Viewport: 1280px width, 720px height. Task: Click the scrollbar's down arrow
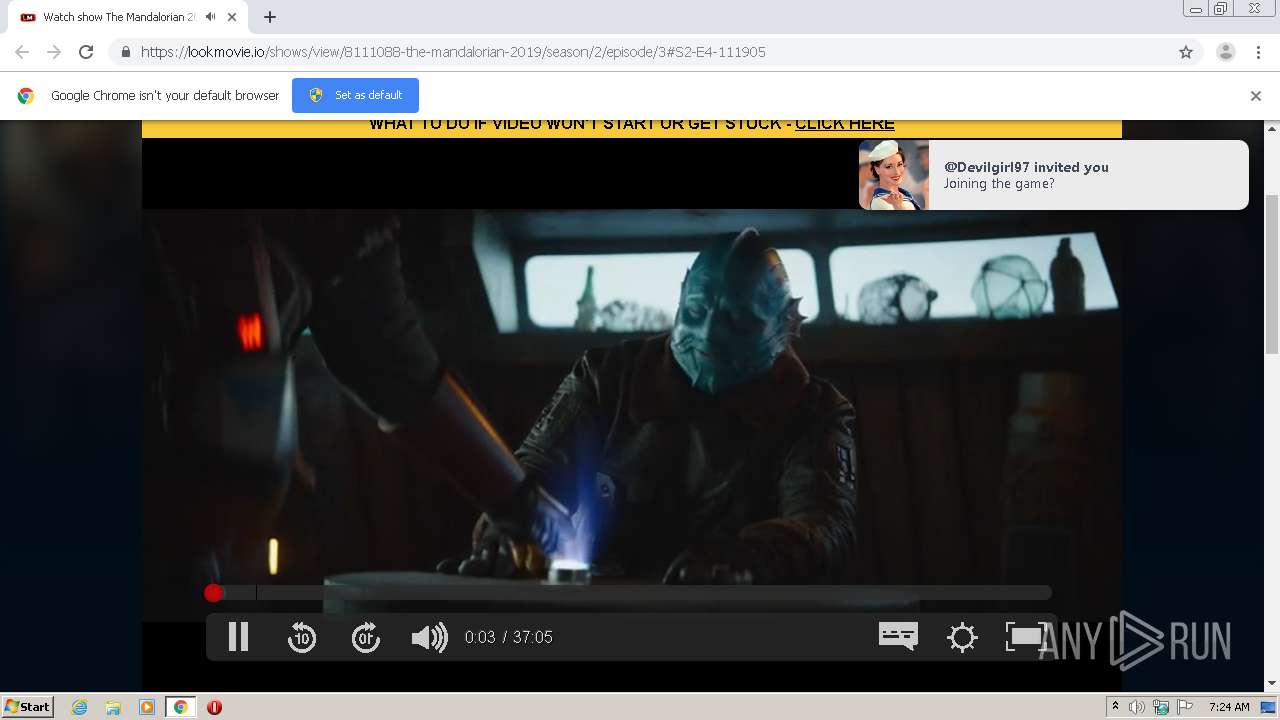(x=1272, y=684)
